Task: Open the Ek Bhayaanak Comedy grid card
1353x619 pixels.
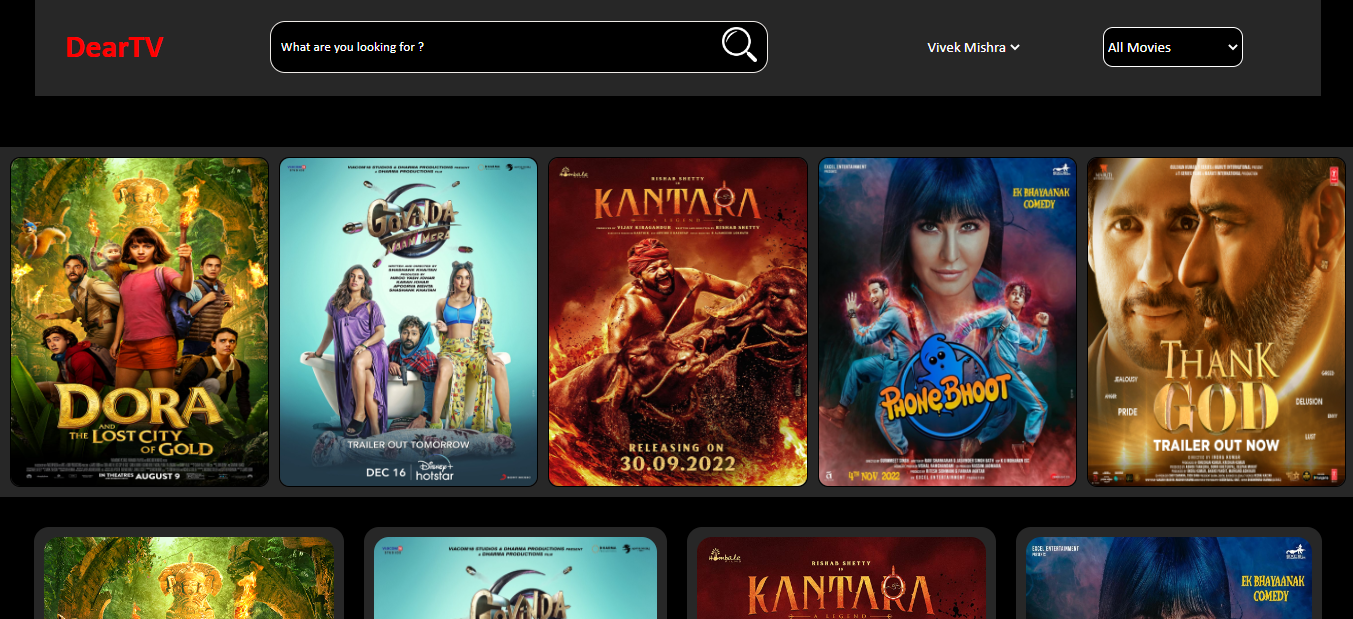Action: 1169,574
